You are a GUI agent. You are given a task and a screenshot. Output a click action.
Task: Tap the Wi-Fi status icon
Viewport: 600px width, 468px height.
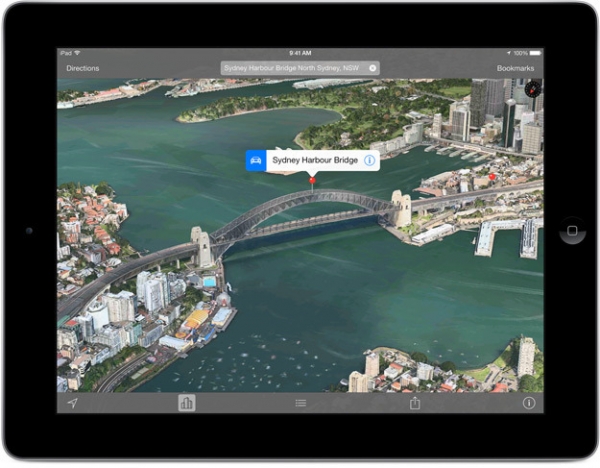click(78, 53)
